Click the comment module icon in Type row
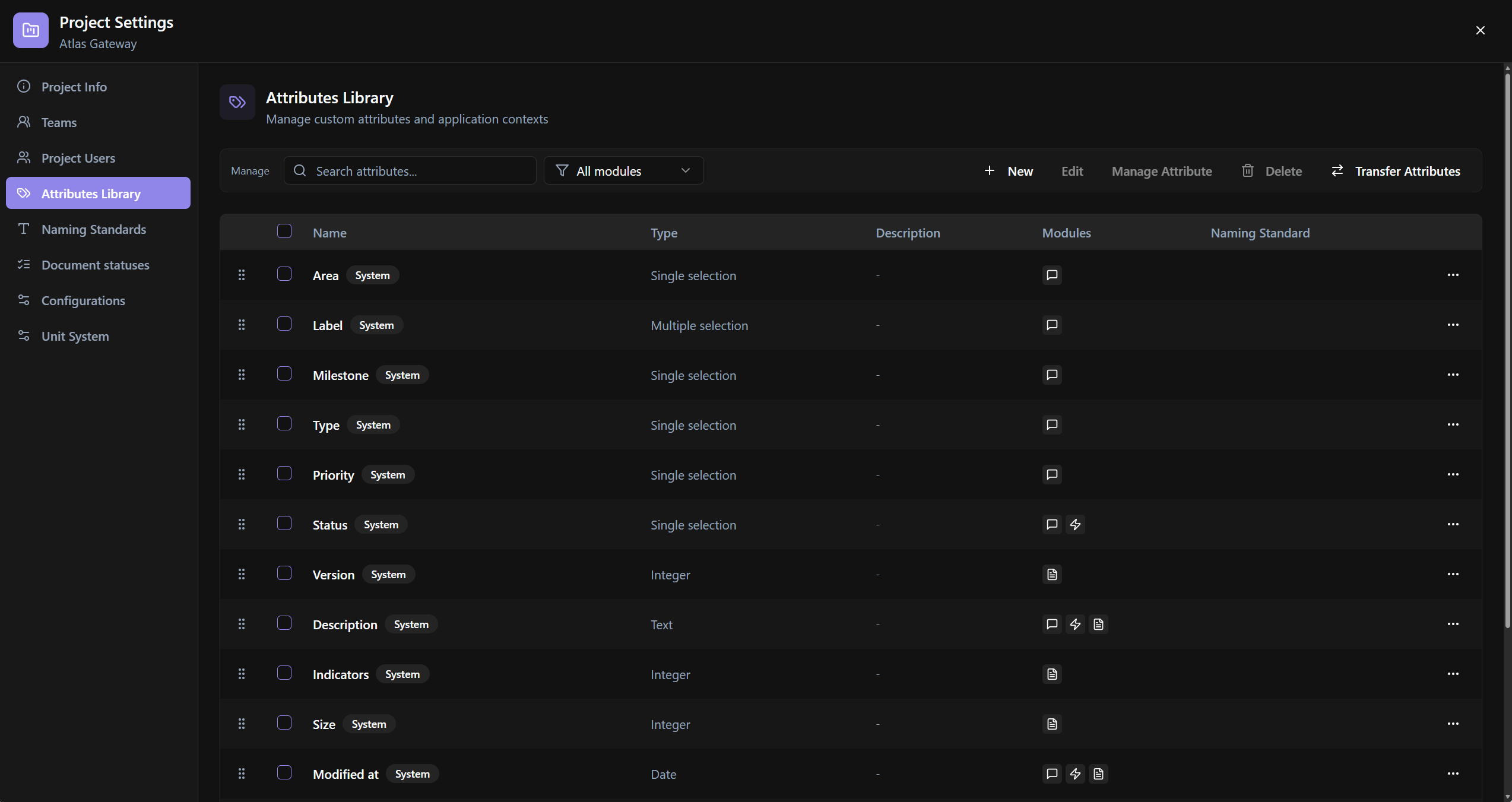This screenshot has height=802, width=1512. coord(1052,424)
